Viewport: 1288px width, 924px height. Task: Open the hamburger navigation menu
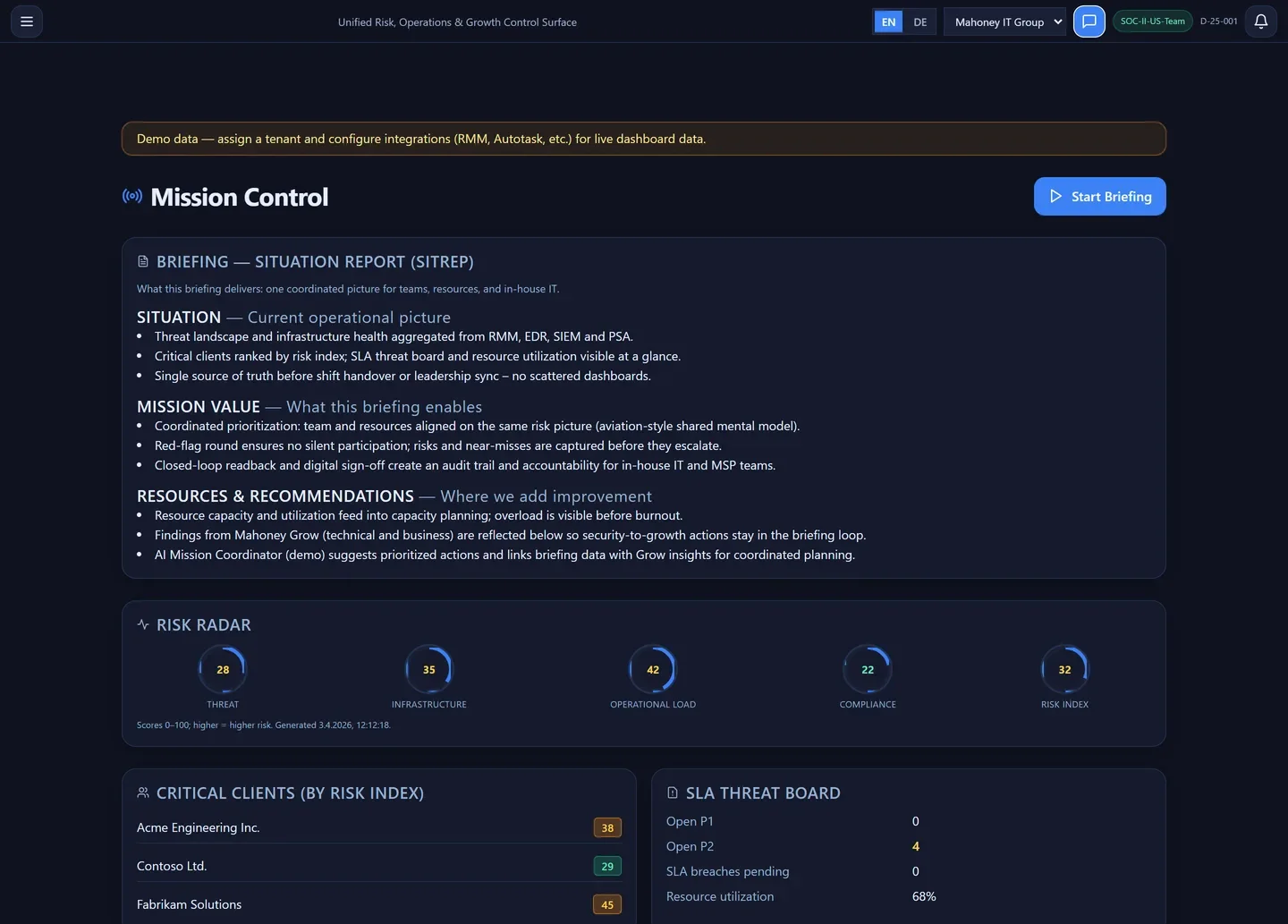click(26, 21)
